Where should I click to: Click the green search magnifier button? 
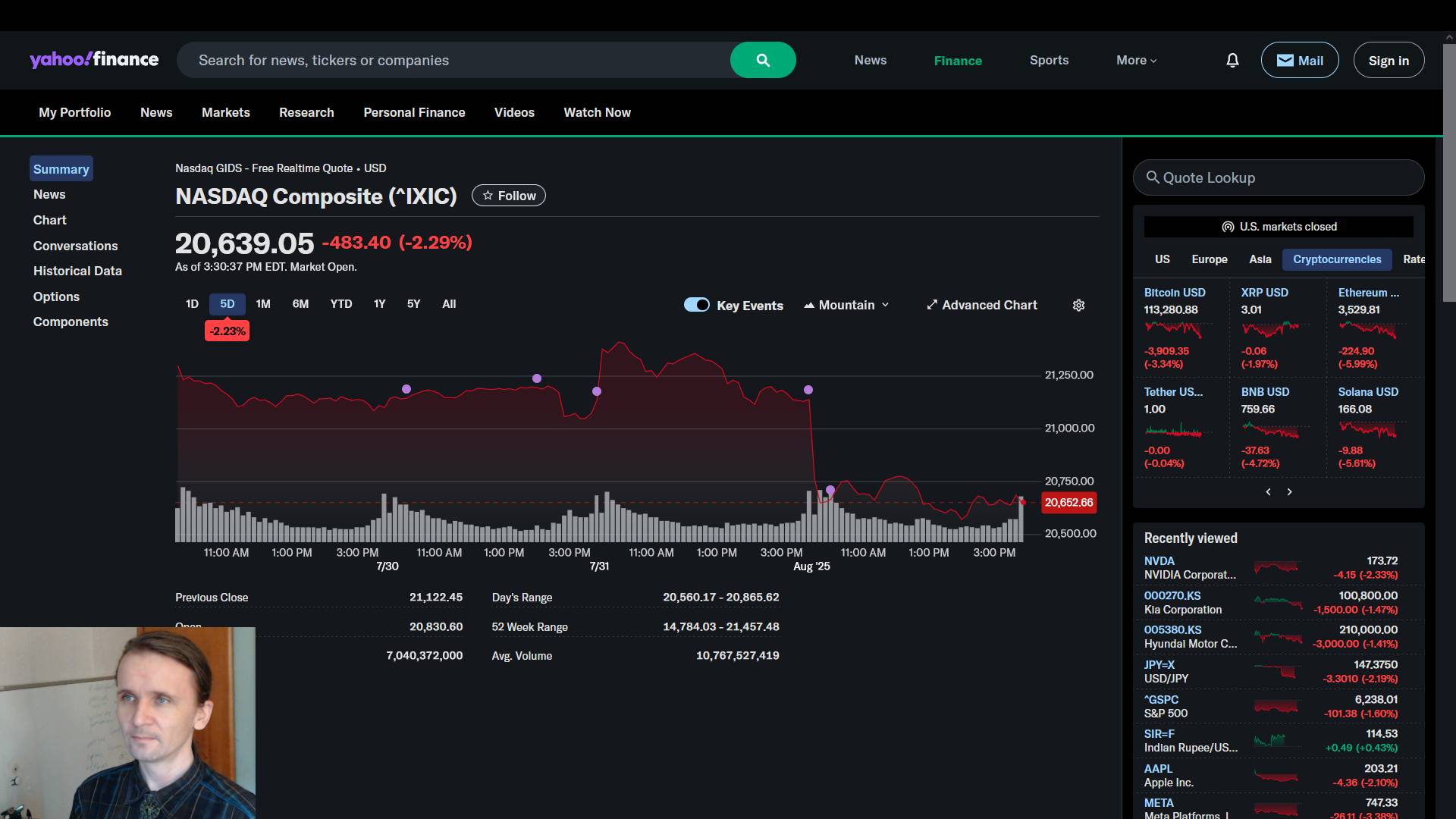point(763,60)
